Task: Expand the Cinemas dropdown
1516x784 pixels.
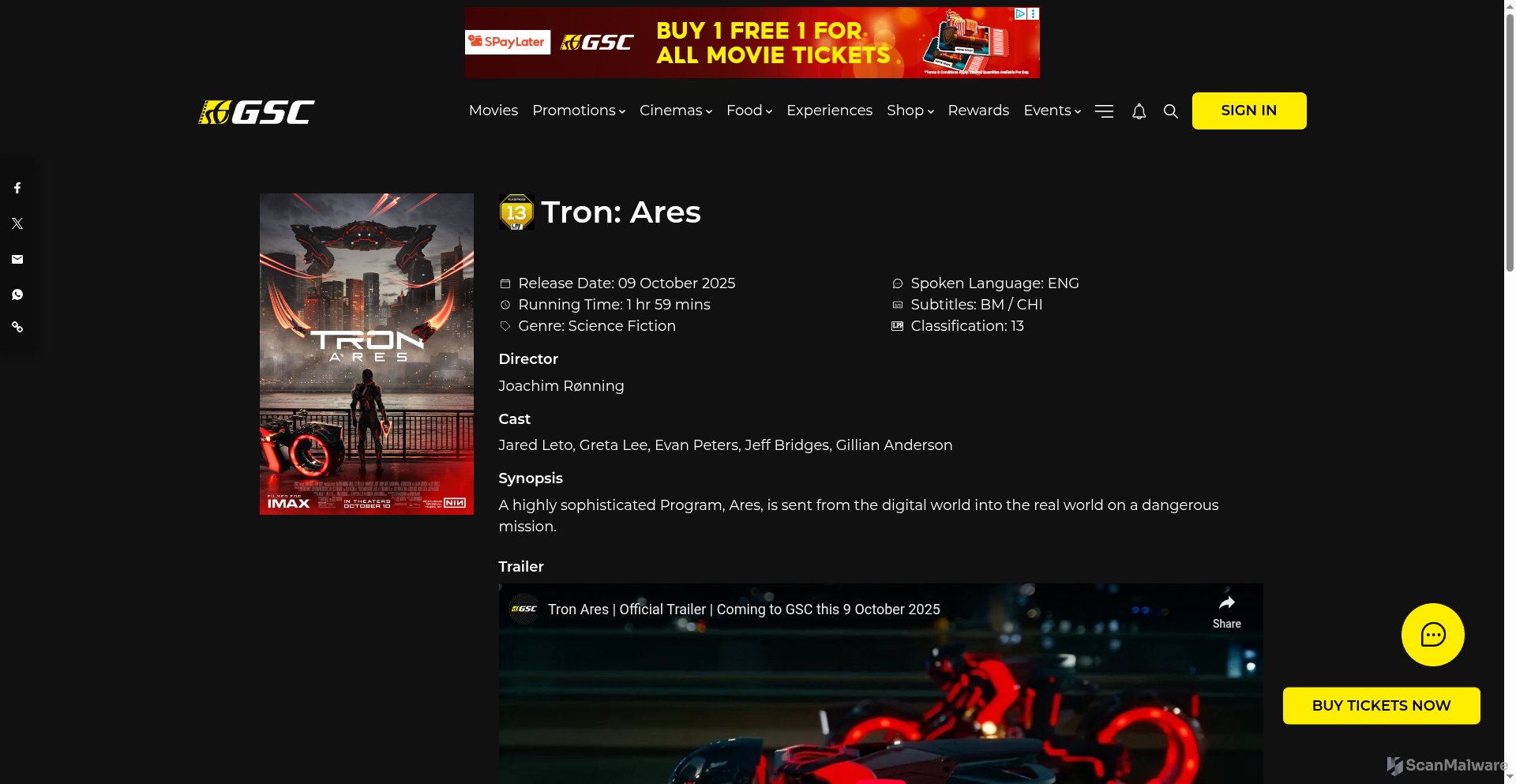Action: (676, 111)
